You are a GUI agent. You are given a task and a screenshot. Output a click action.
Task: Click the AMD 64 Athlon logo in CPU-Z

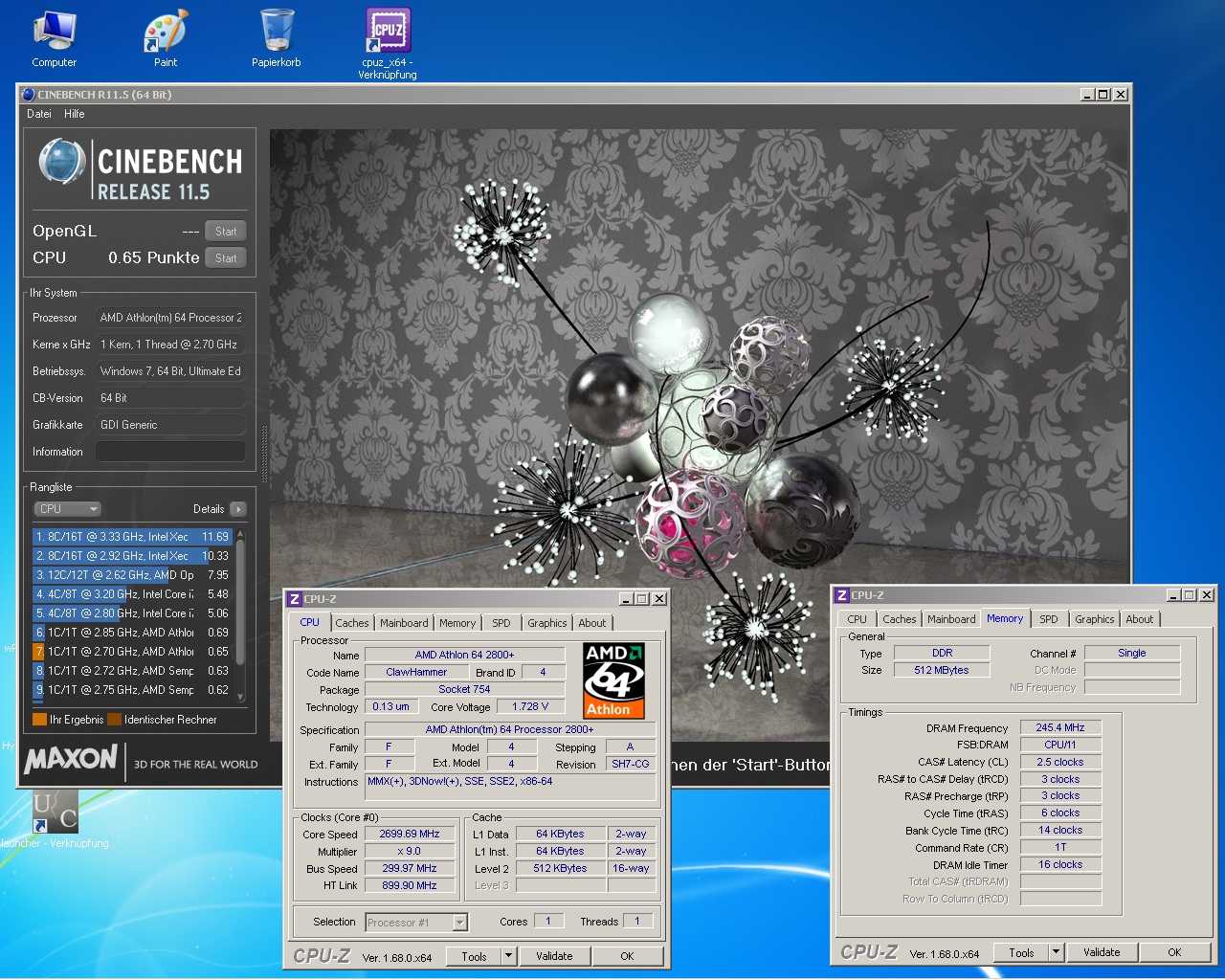(613, 680)
